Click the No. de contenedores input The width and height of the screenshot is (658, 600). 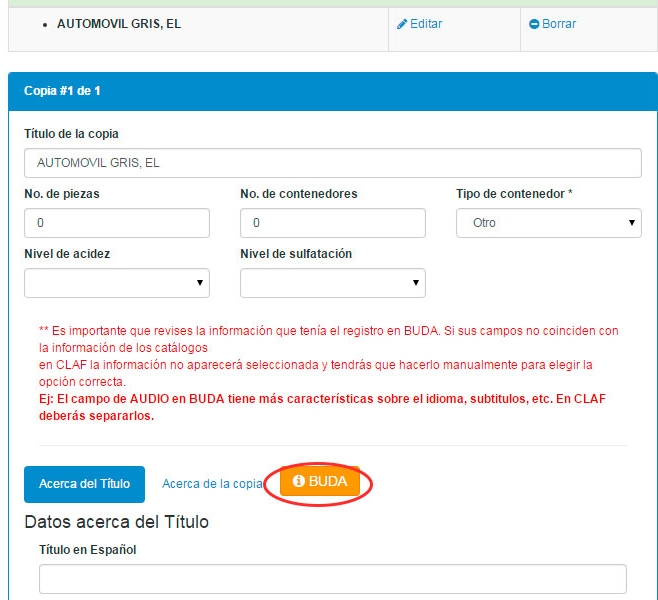coord(332,223)
